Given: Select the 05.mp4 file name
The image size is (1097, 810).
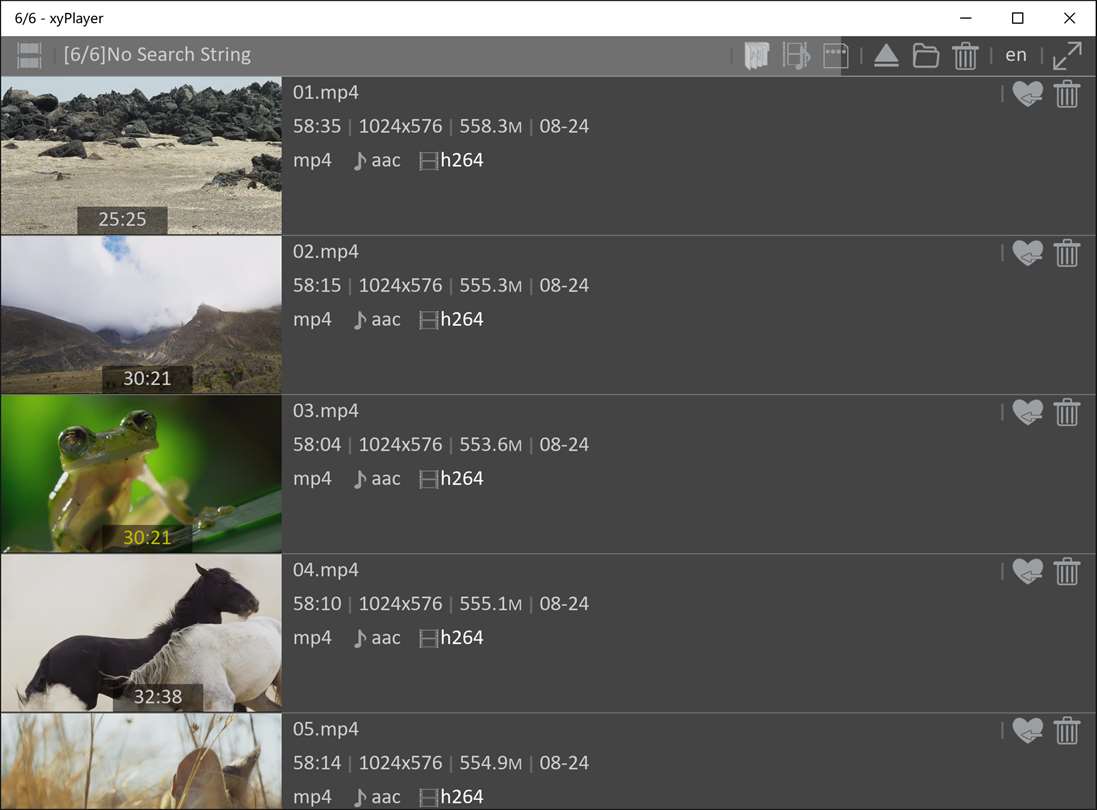Looking at the screenshot, I should click(325, 729).
